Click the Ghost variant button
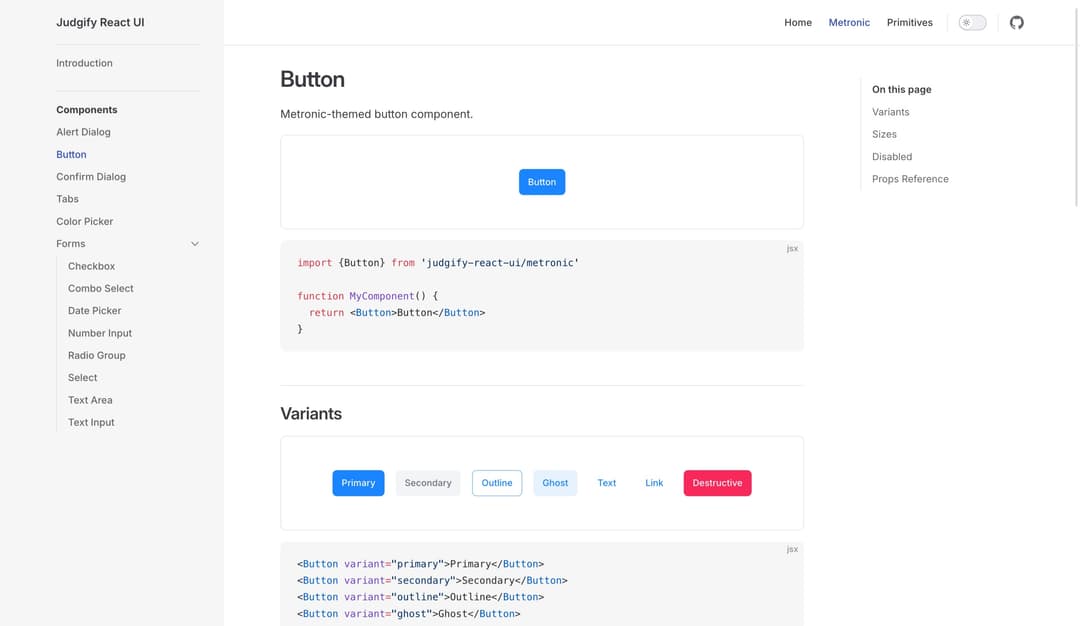 click(555, 483)
